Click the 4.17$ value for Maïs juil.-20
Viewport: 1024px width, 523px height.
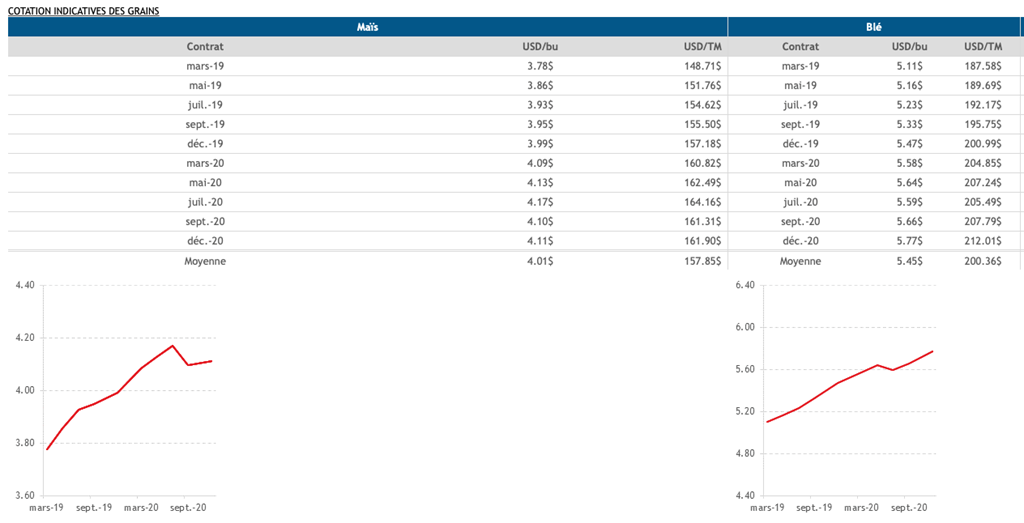(538, 203)
